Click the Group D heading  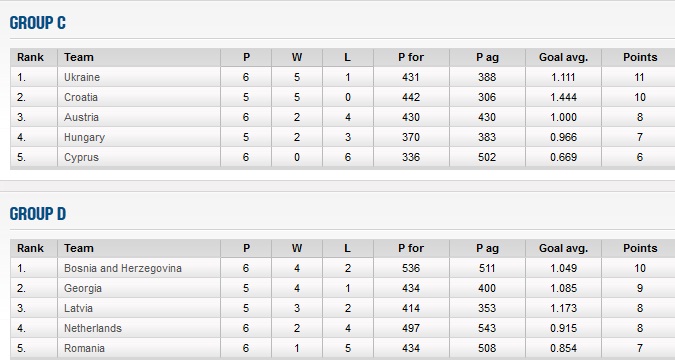click(x=37, y=214)
